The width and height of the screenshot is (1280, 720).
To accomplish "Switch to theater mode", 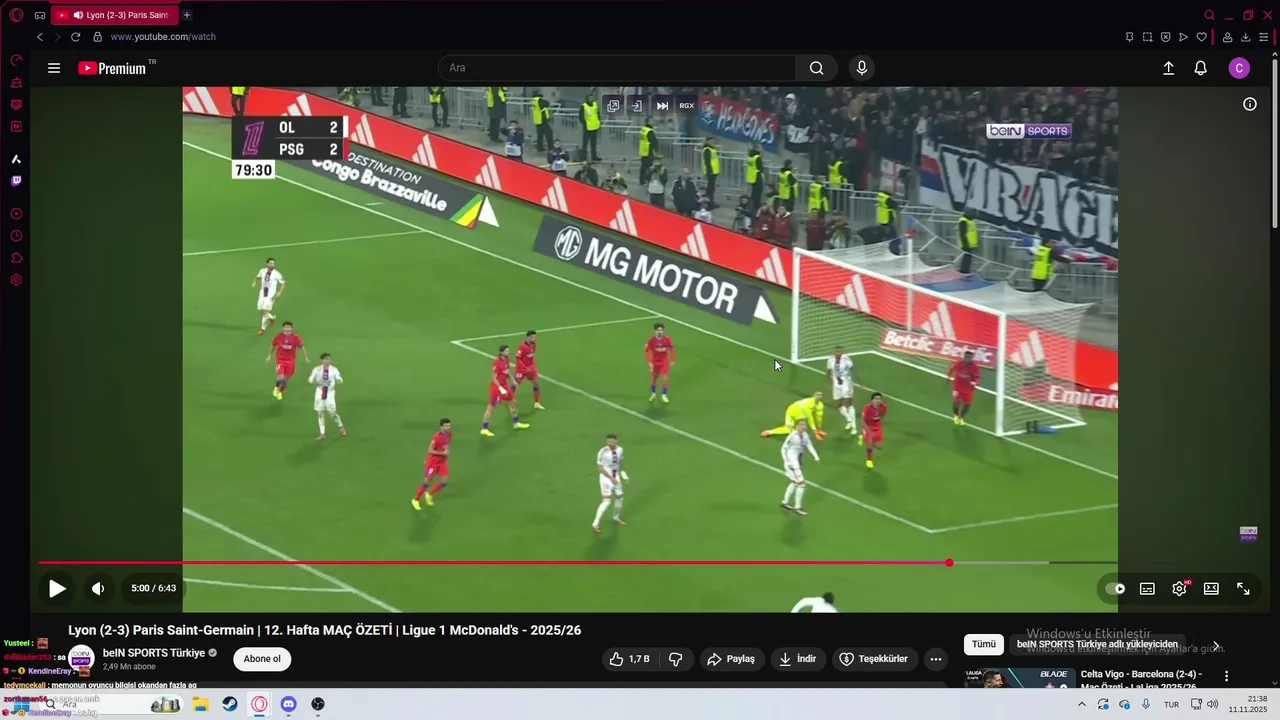I will (x=1211, y=589).
